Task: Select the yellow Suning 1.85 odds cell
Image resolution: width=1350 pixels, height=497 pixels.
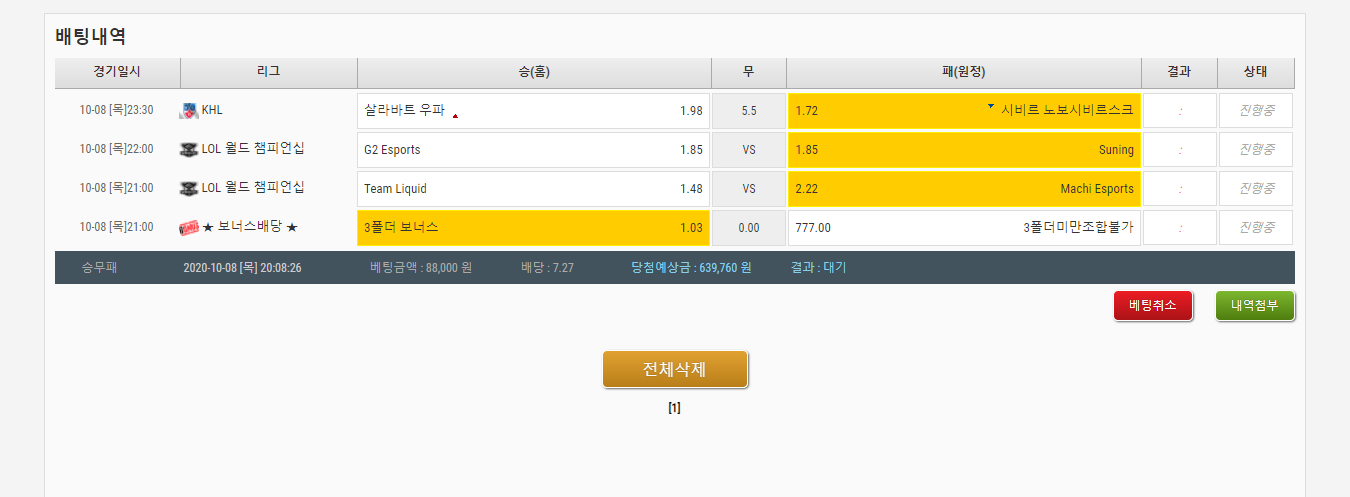Action: [964, 150]
